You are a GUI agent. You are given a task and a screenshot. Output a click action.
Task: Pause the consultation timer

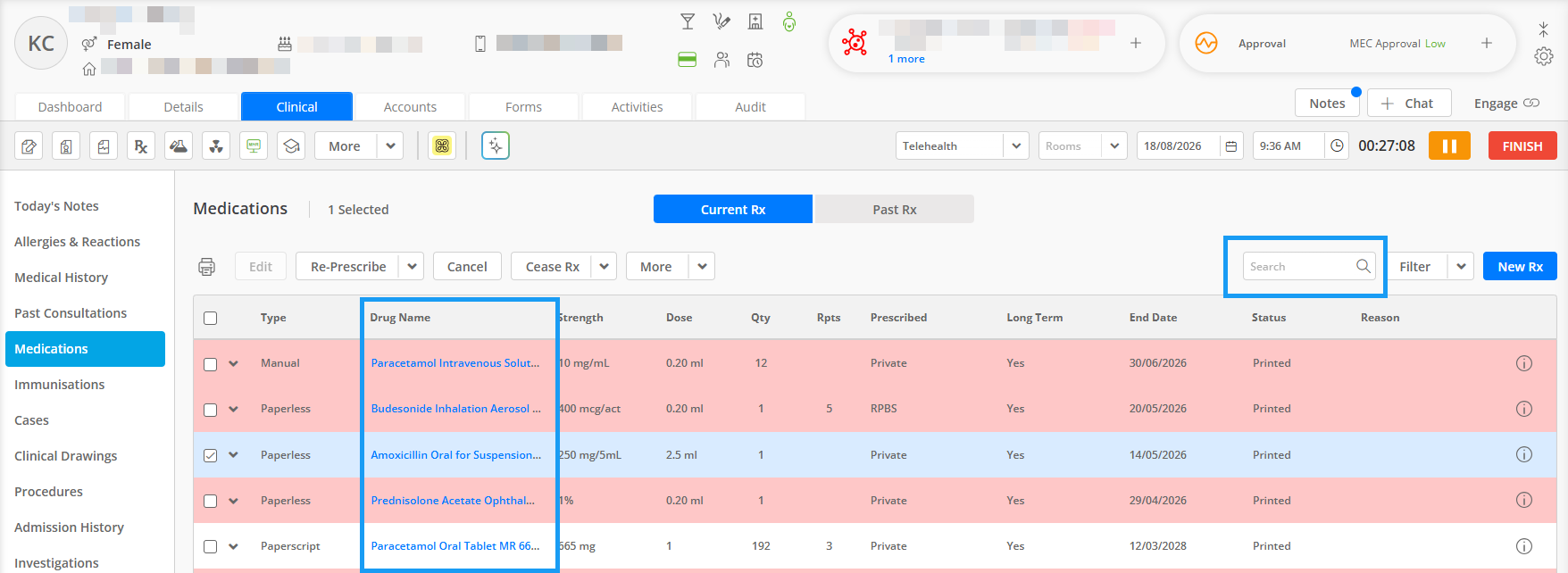(1449, 145)
